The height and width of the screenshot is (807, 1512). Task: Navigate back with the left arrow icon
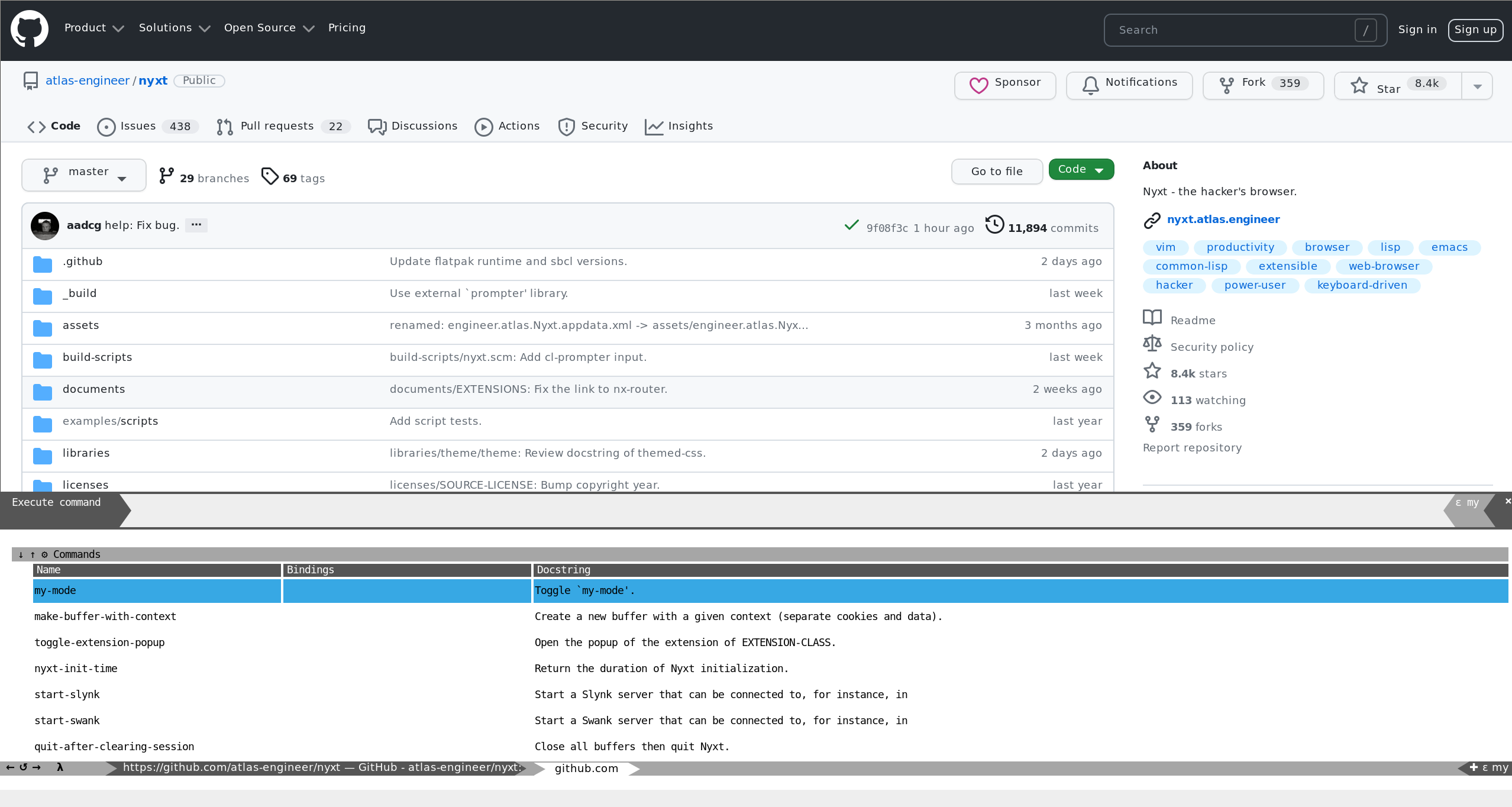tap(10, 767)
